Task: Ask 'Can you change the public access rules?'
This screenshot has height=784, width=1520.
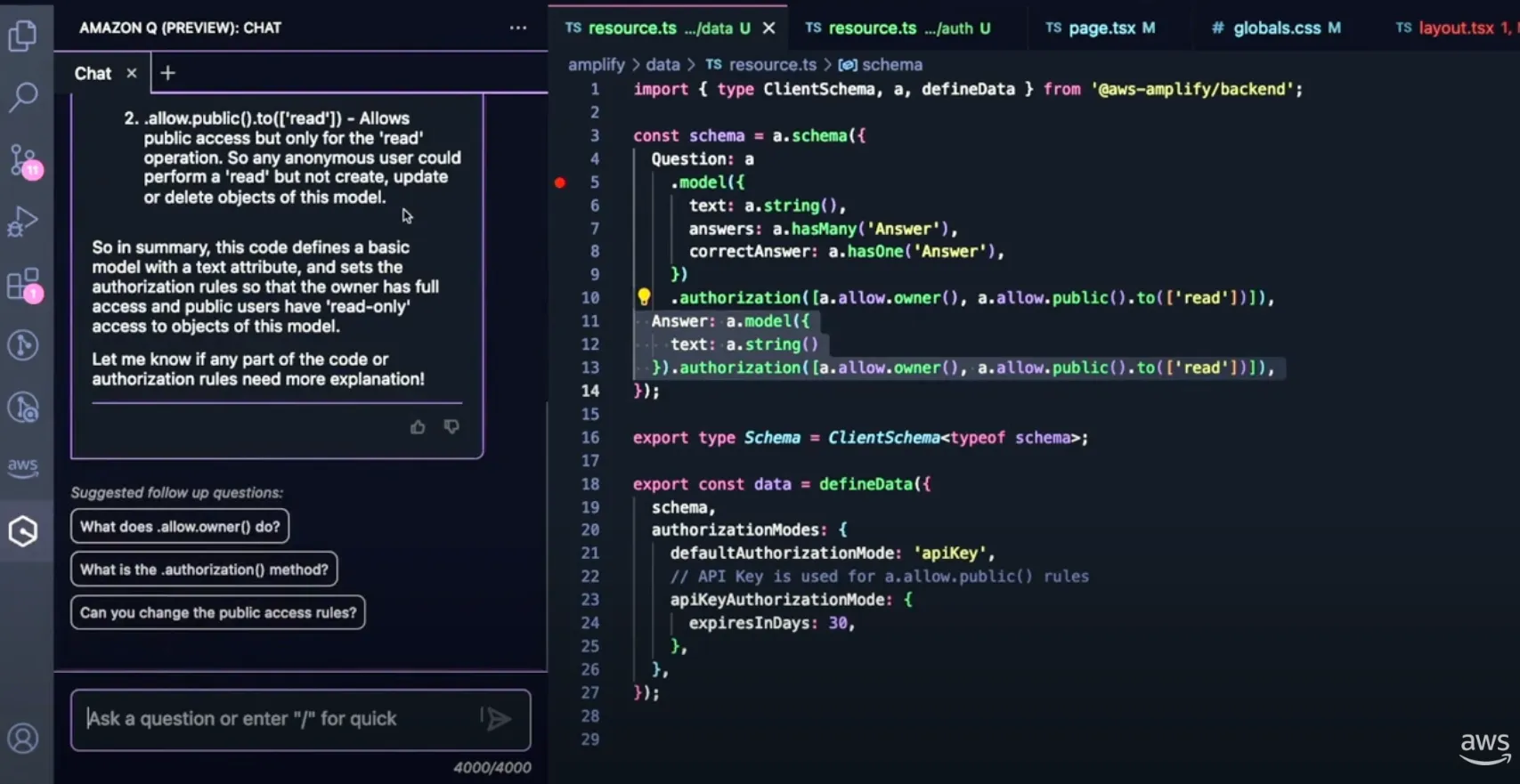Action: 218,612
